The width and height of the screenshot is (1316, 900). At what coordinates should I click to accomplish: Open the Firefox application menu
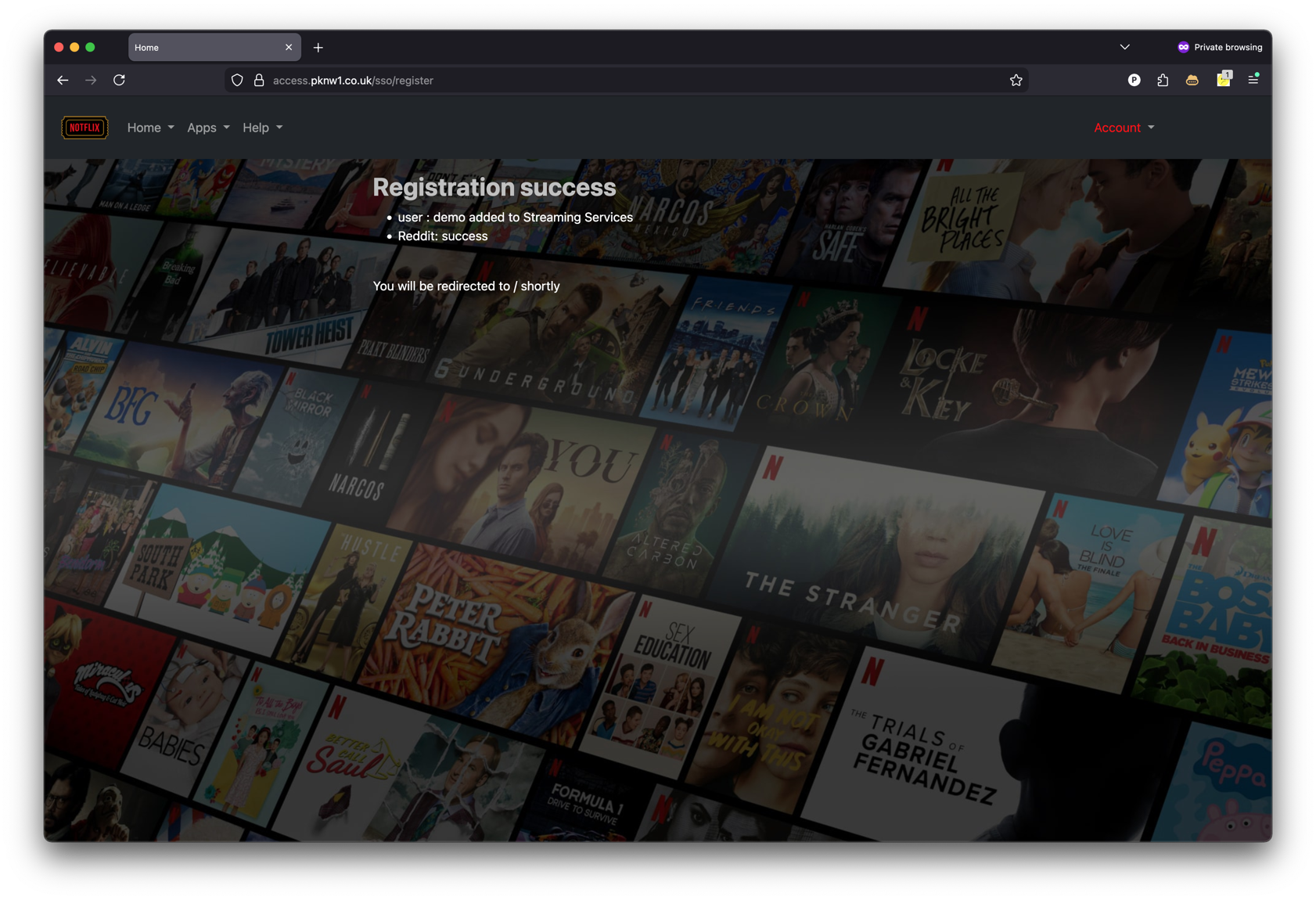click(x=1253, y=79)
